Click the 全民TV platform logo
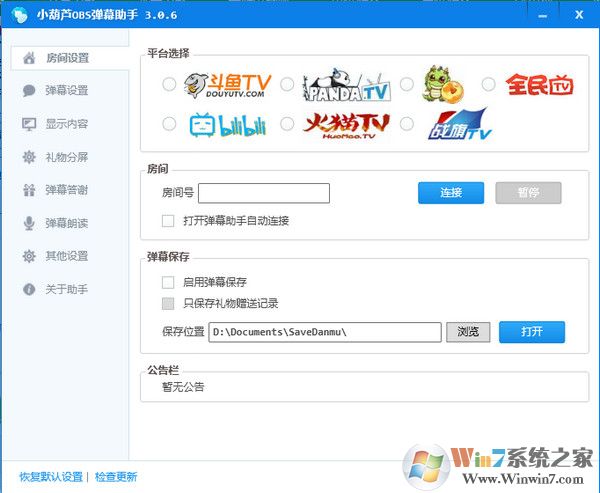Image resolution: width=600 pixels, height=493 pixels. click(x=539, y=85)
